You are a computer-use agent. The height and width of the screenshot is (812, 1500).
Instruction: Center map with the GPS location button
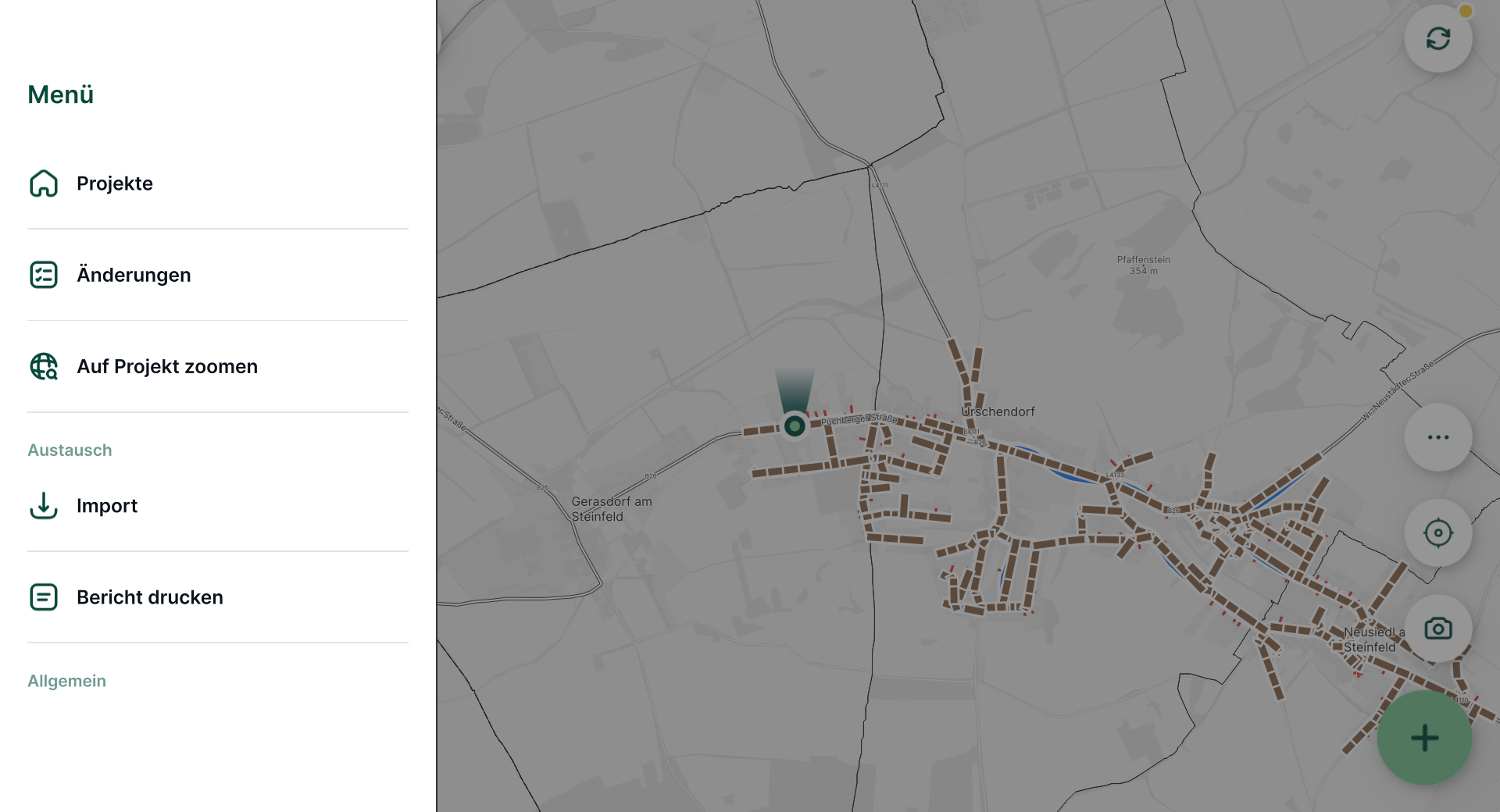(1438, 533)
